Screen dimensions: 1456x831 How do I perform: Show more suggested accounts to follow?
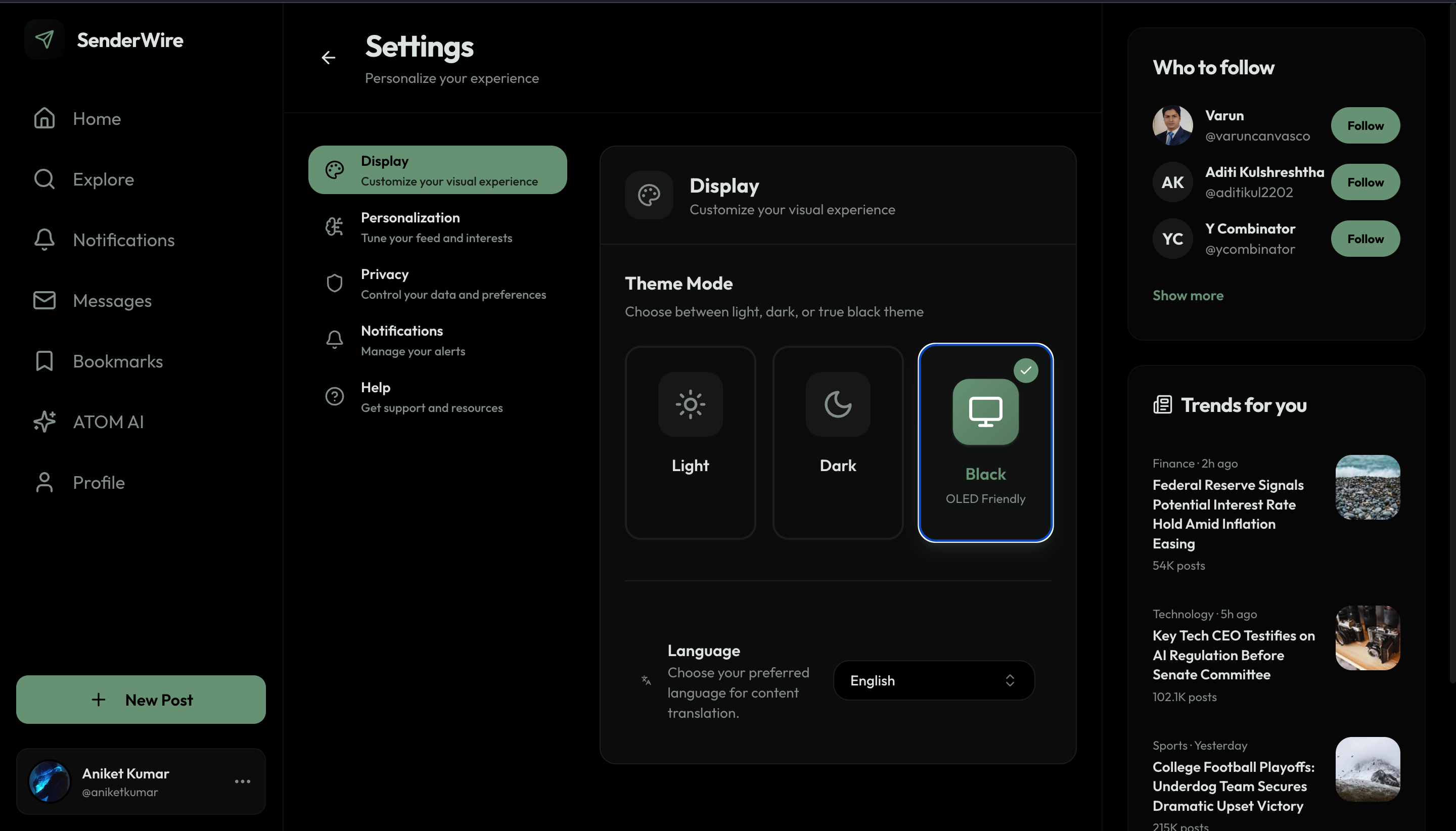[1188, 295]
